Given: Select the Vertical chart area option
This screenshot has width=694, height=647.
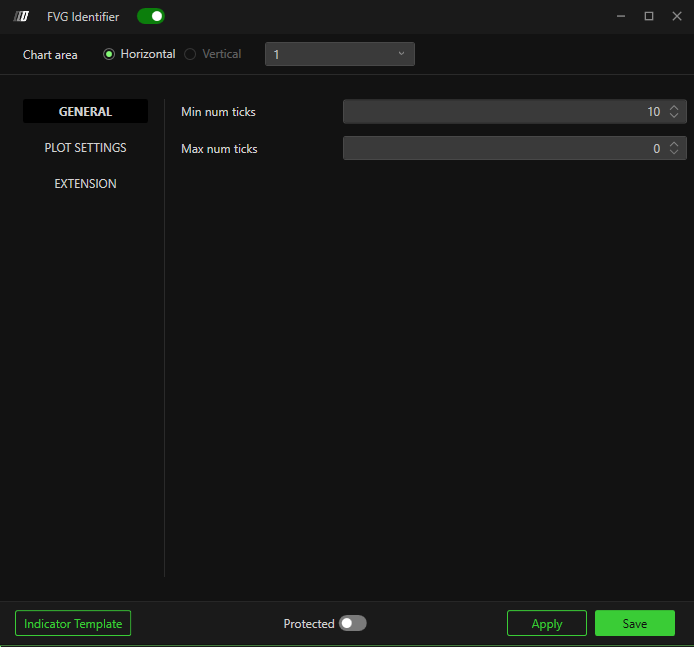Looking at the screenshot, I should (190, 54).
